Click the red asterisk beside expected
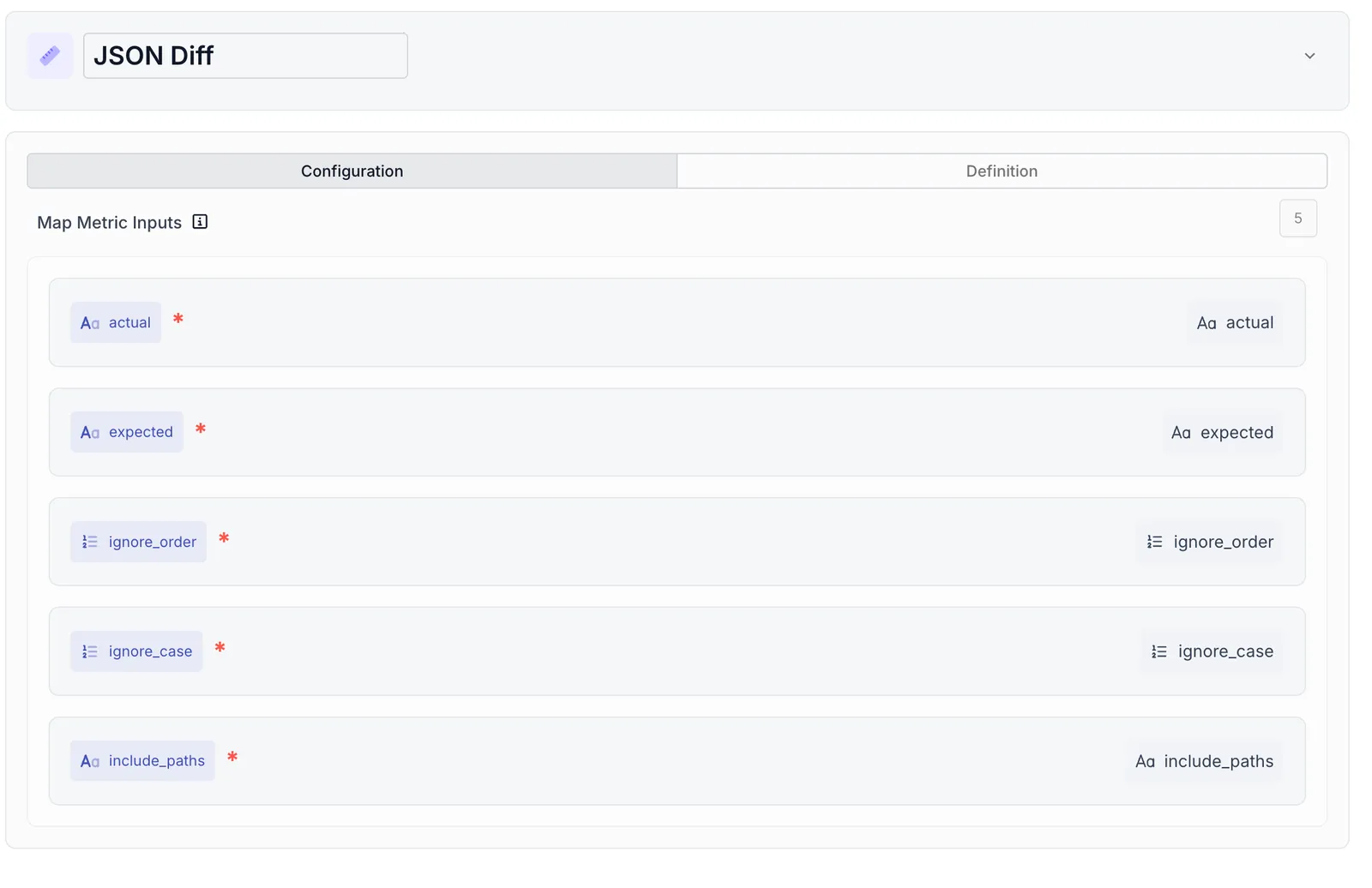This screenshot has height=888, width=1372. pyautogui.click(x=201, y=429)
